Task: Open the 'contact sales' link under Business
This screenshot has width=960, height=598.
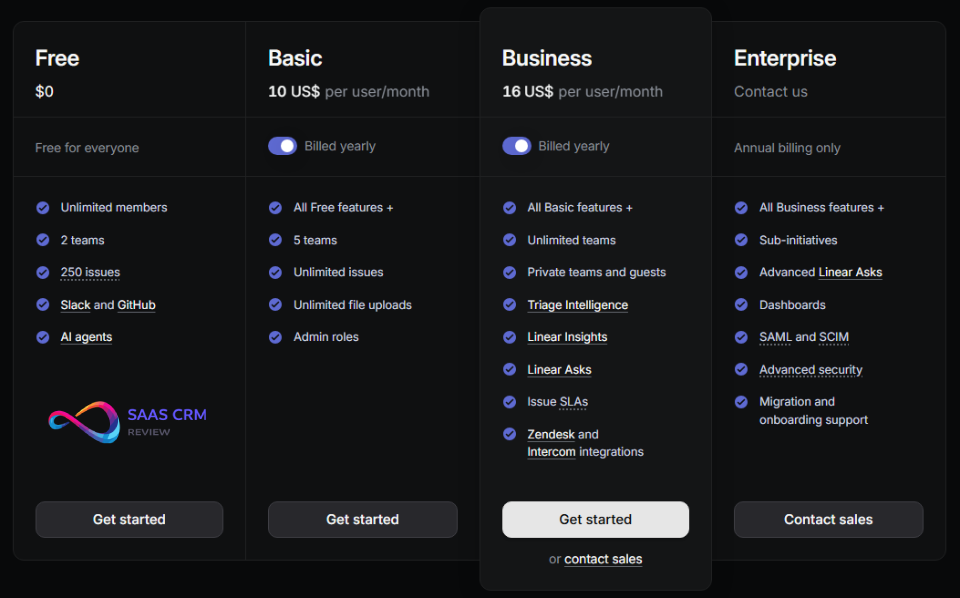Action: click(x=603, y=559)
